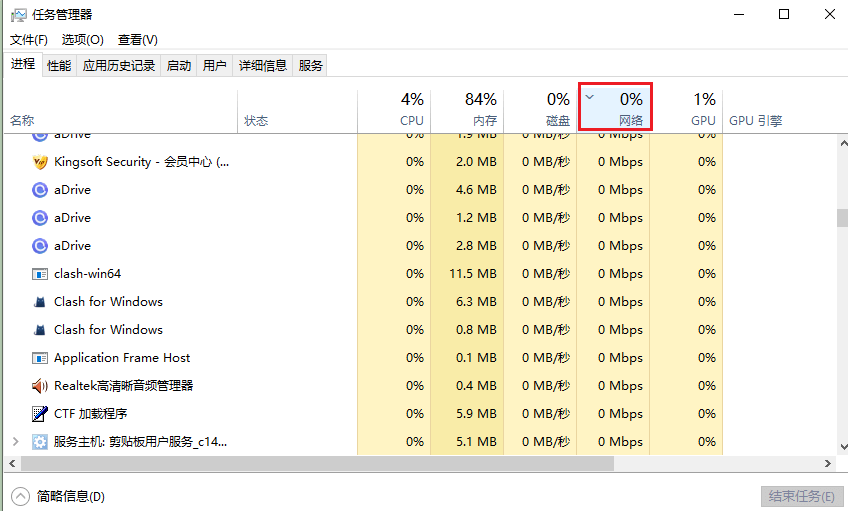The image size is (848, 511).
Task: Click the vertical scrollbar thumb
Action: 842,218
